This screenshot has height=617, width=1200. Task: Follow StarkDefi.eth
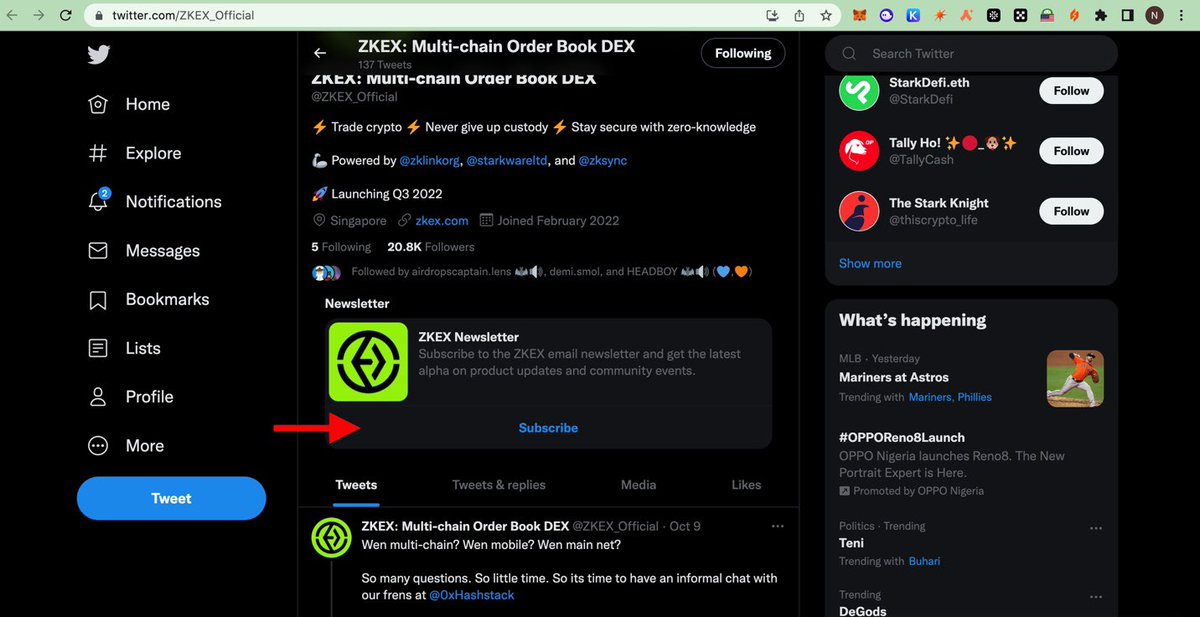[x=1071, y=91]
